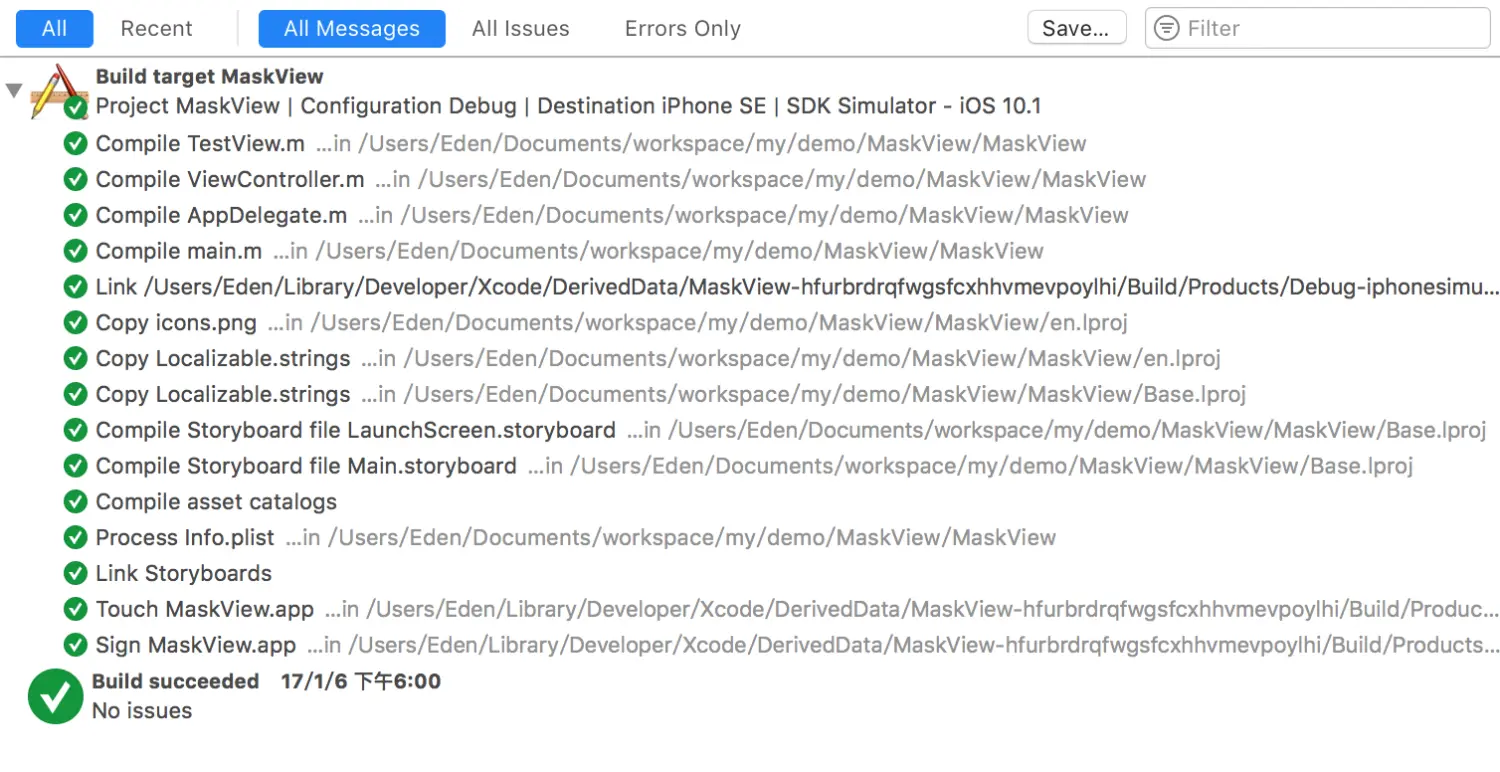Click the large Build succeeded checkmark icon
The height and width of the screenshot is (772, 1500).
[55, 696]
